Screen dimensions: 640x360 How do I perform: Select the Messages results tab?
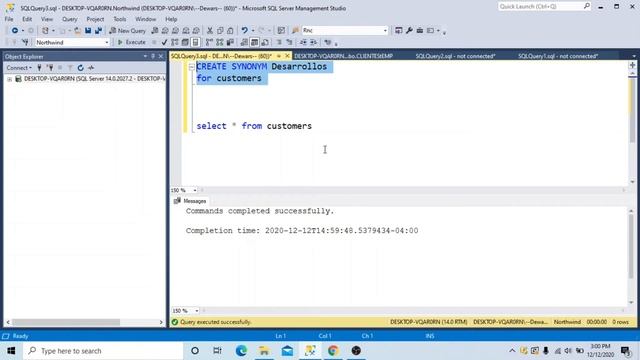190,201
